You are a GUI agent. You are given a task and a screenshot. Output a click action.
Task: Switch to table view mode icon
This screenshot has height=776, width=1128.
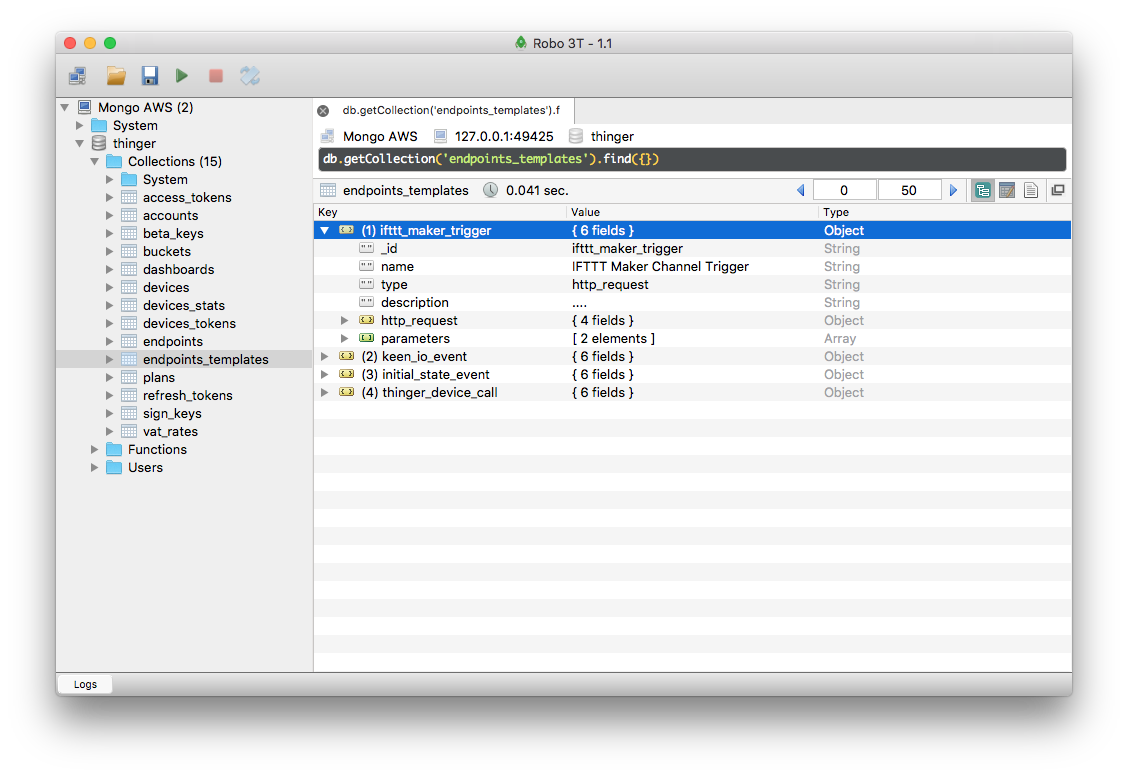click(1007, 191)
